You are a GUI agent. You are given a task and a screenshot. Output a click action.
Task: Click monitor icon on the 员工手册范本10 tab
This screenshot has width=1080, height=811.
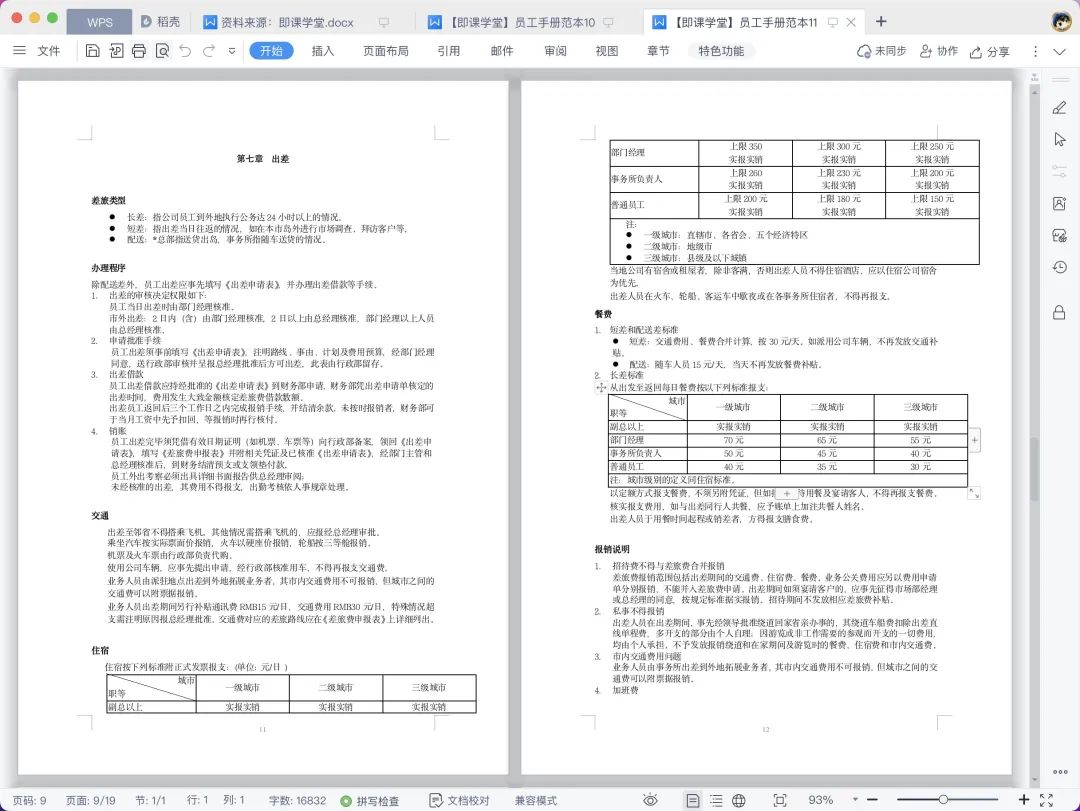click(608, 22)
